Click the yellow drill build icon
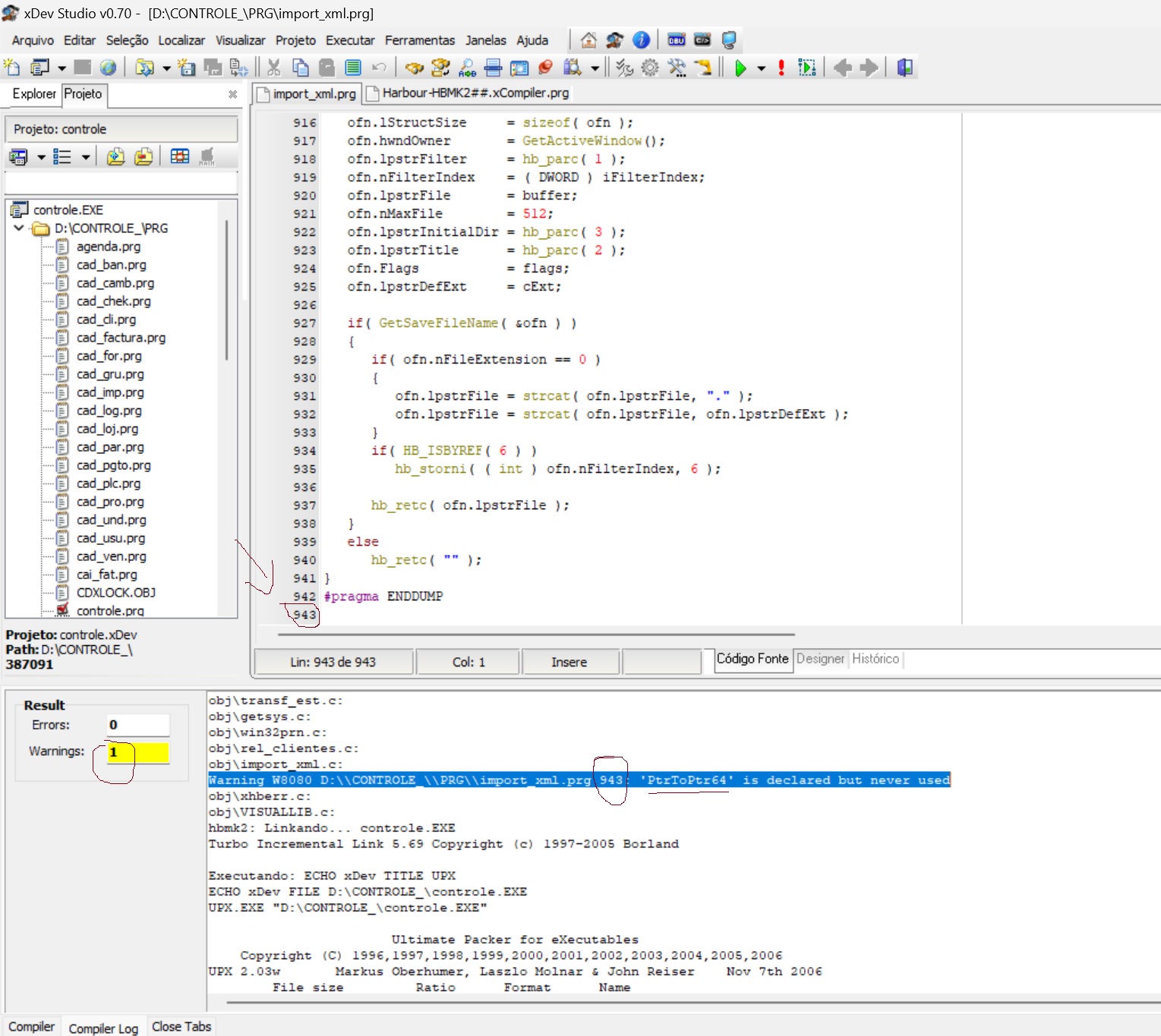Image resolution: width=1161 pixels, height=1036 pixels. click(703, 68)
